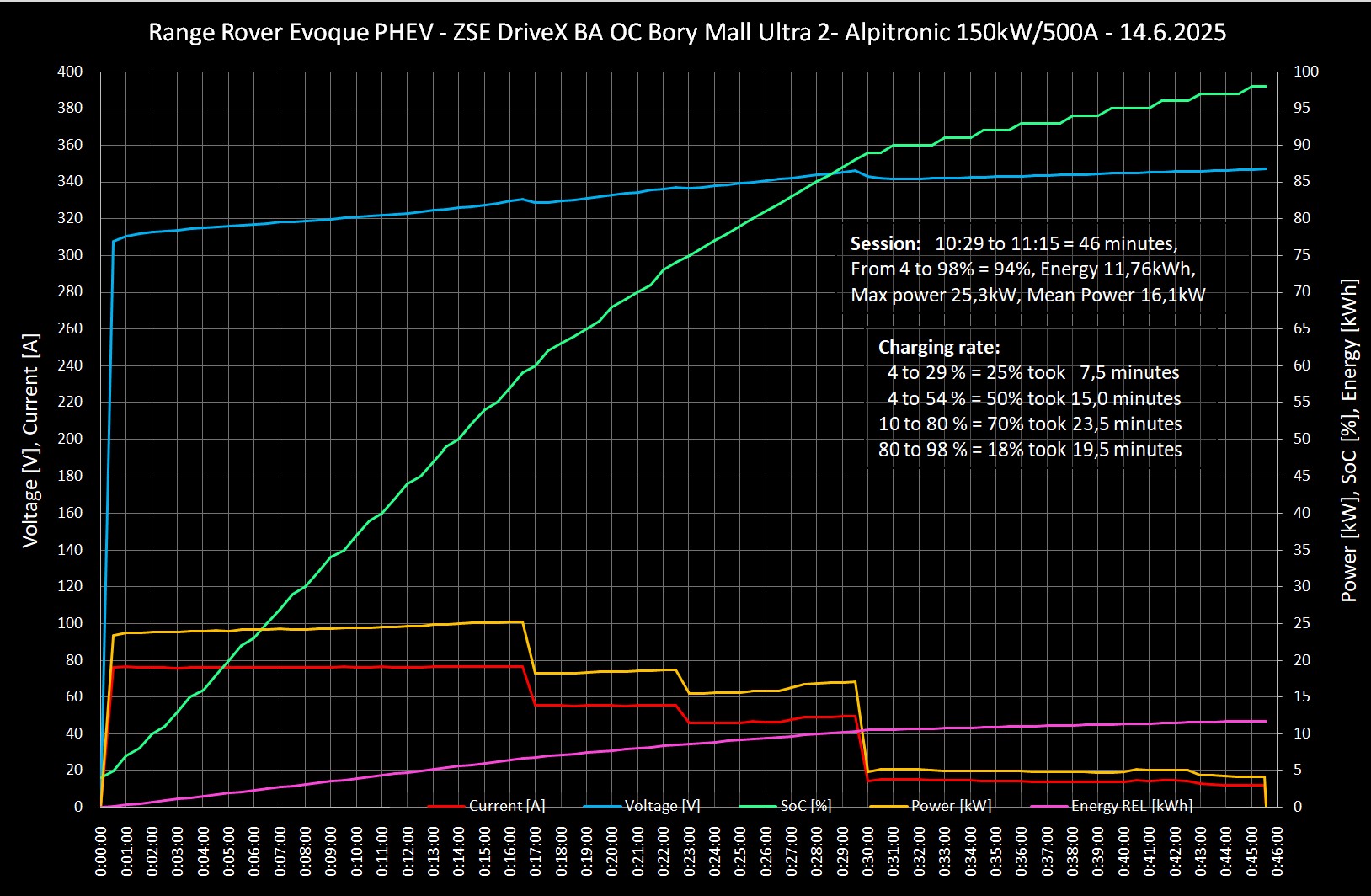Click the green legend line for SoC
The width and height of the screenshot is (1371, 896).
[758, 807]
